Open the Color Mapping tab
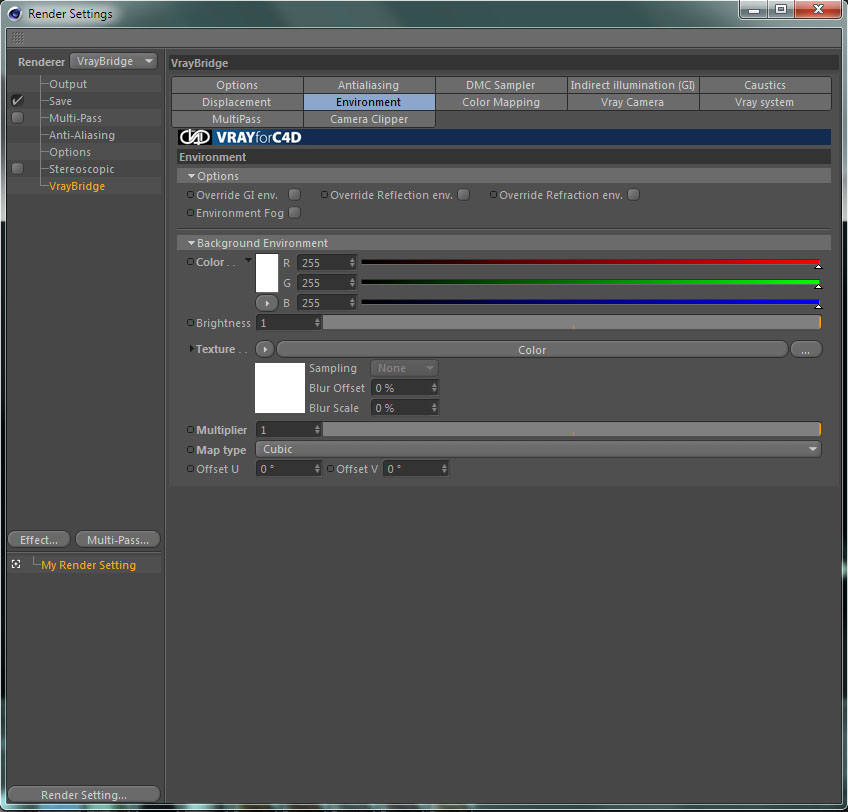 [501, 102]
